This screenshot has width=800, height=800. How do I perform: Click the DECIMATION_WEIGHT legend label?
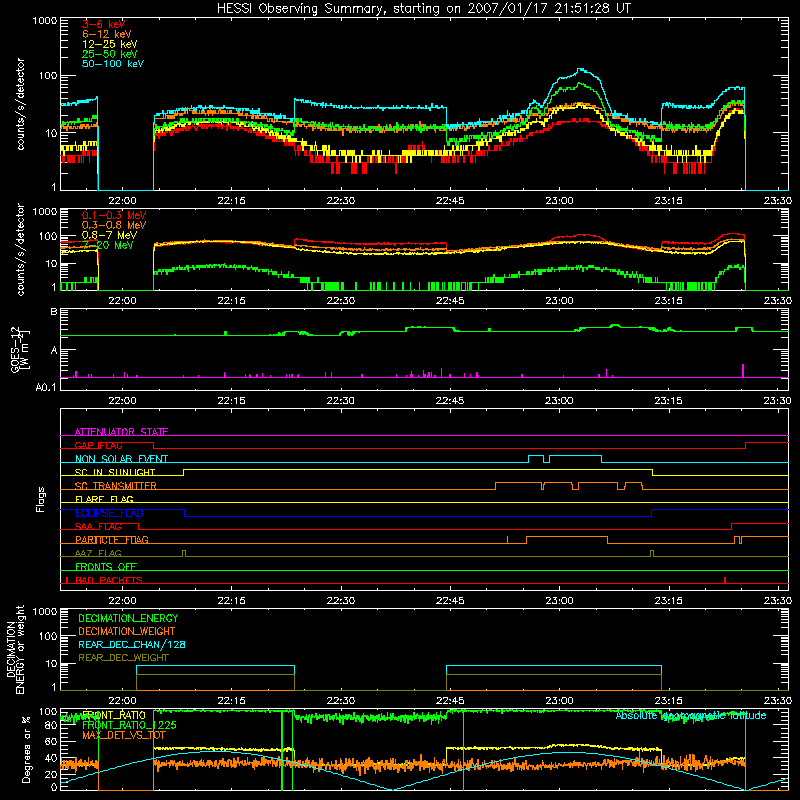point(127,631)
